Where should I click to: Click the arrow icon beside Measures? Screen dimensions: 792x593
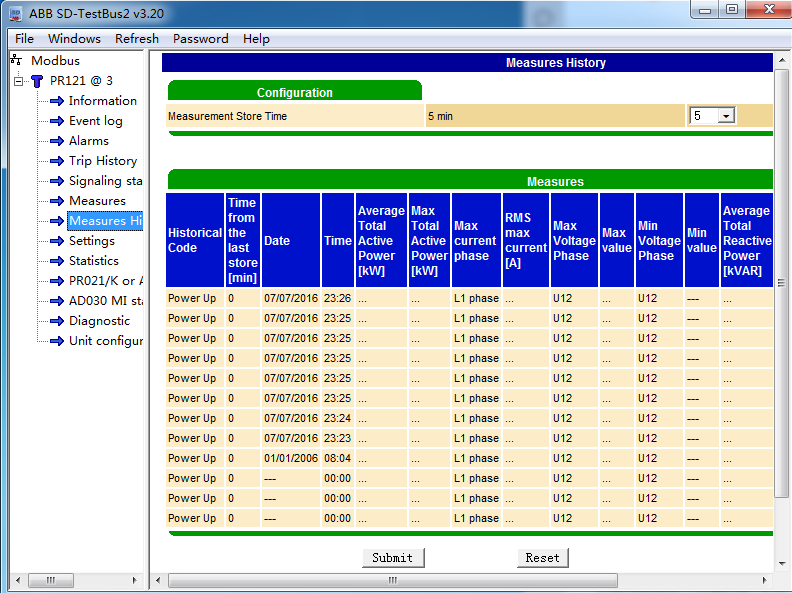coord(57,201)
